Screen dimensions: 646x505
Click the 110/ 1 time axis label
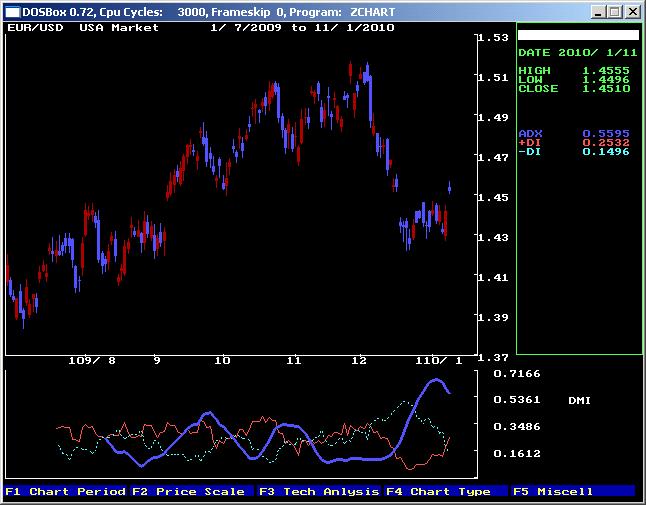point(439,361)
